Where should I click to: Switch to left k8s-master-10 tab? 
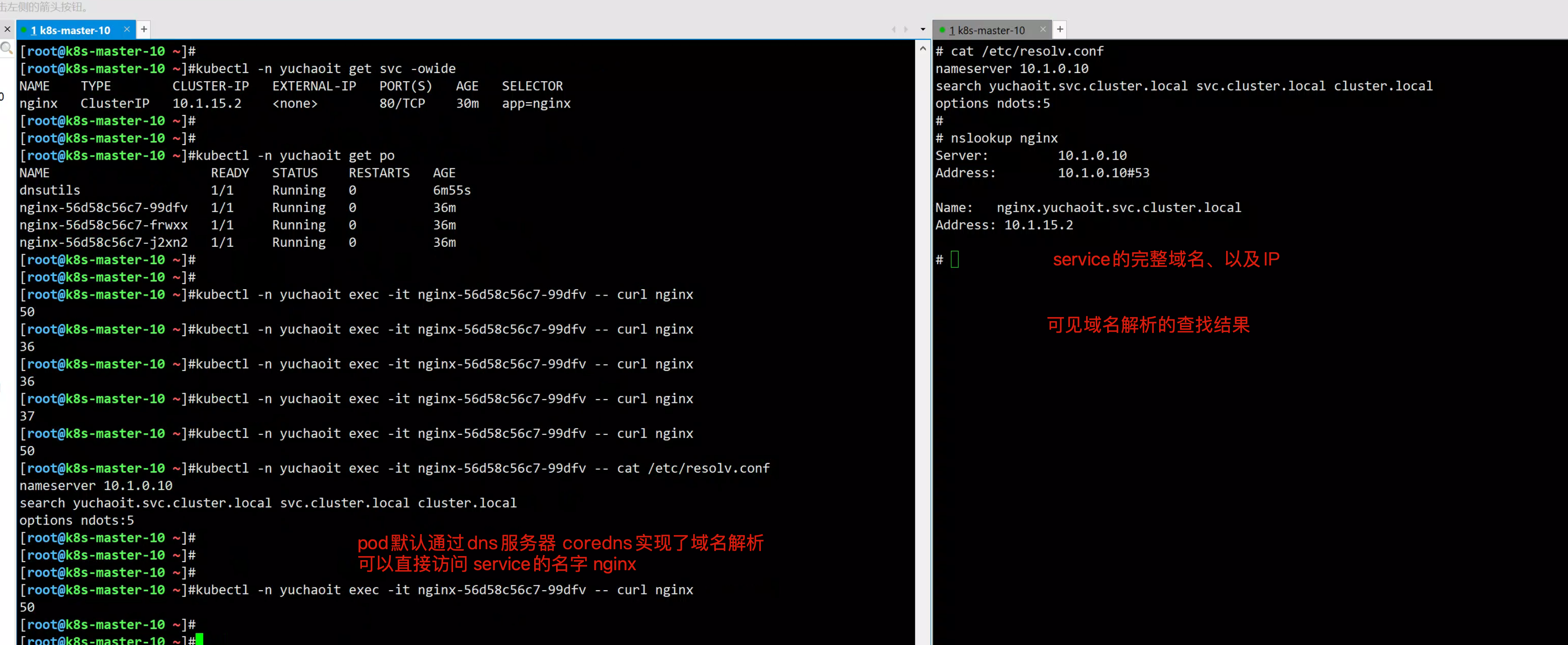tap(71, 30)
